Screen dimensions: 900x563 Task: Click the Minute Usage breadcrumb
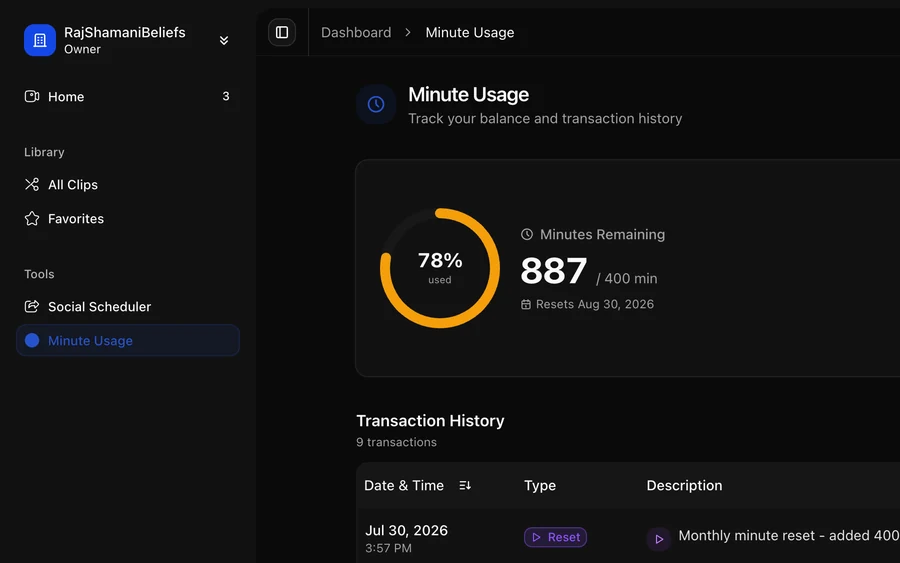pyautogui.click(x=470, y=33)
